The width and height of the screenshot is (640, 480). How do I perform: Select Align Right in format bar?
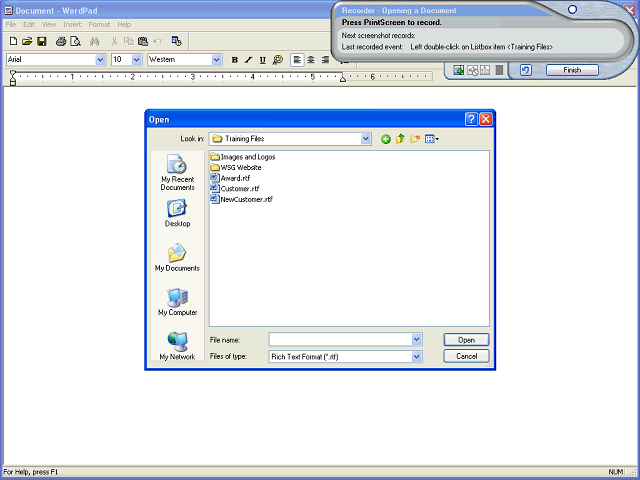tap(325, 60)
